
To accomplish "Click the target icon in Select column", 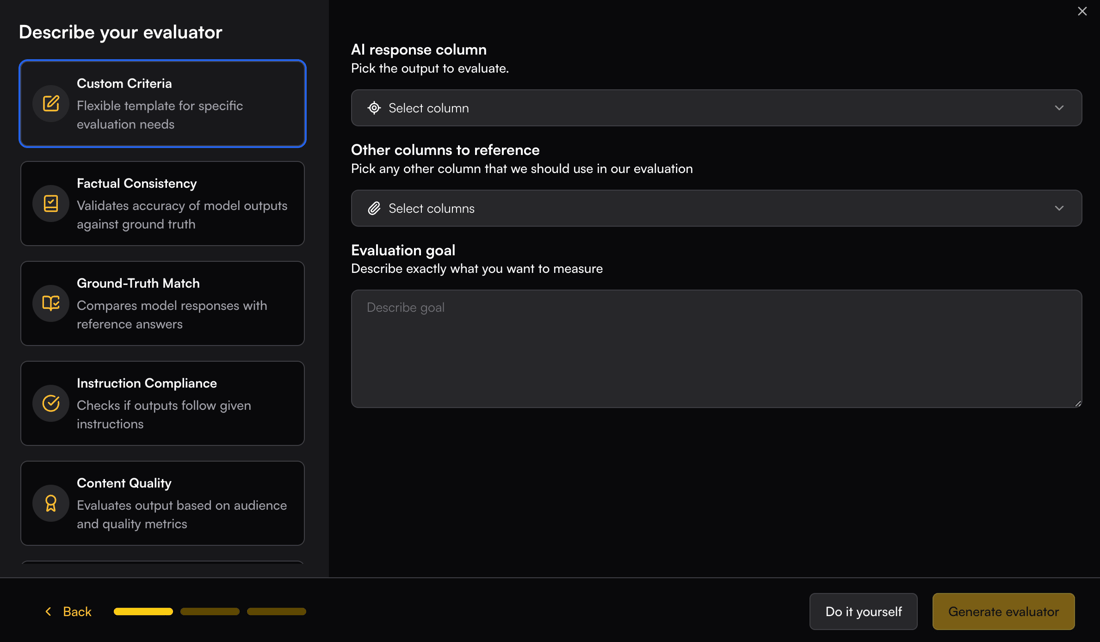I will [374, 108].
